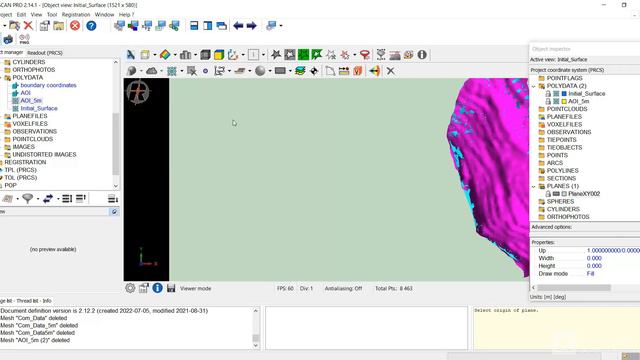Click the red X delete icon in top toolbar
The width and height of the screenshot is (640, 360).
click(x=28, y=26)
